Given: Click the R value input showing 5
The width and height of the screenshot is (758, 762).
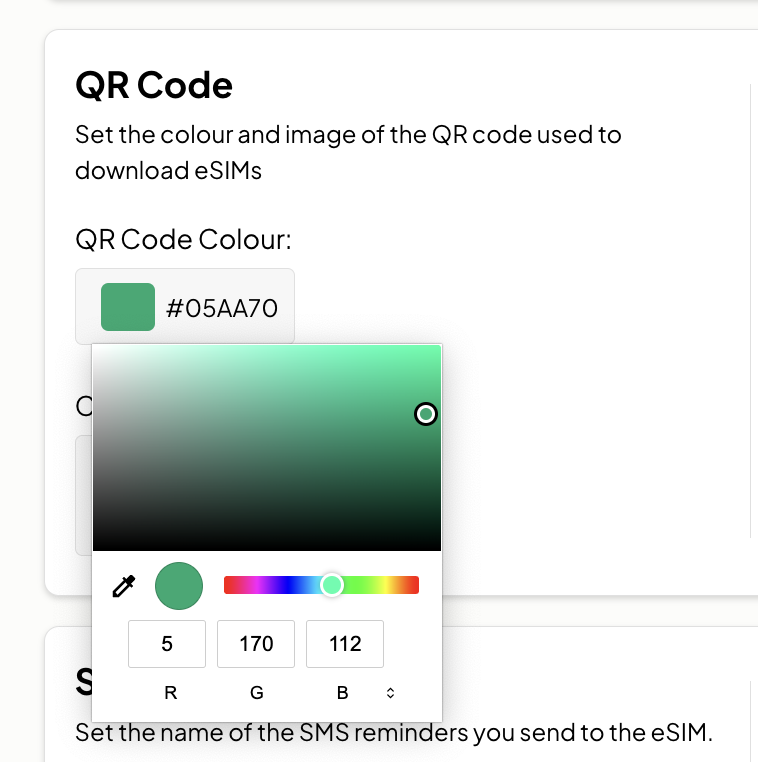Looking at the screenshot, I should (x=167, y=644).
